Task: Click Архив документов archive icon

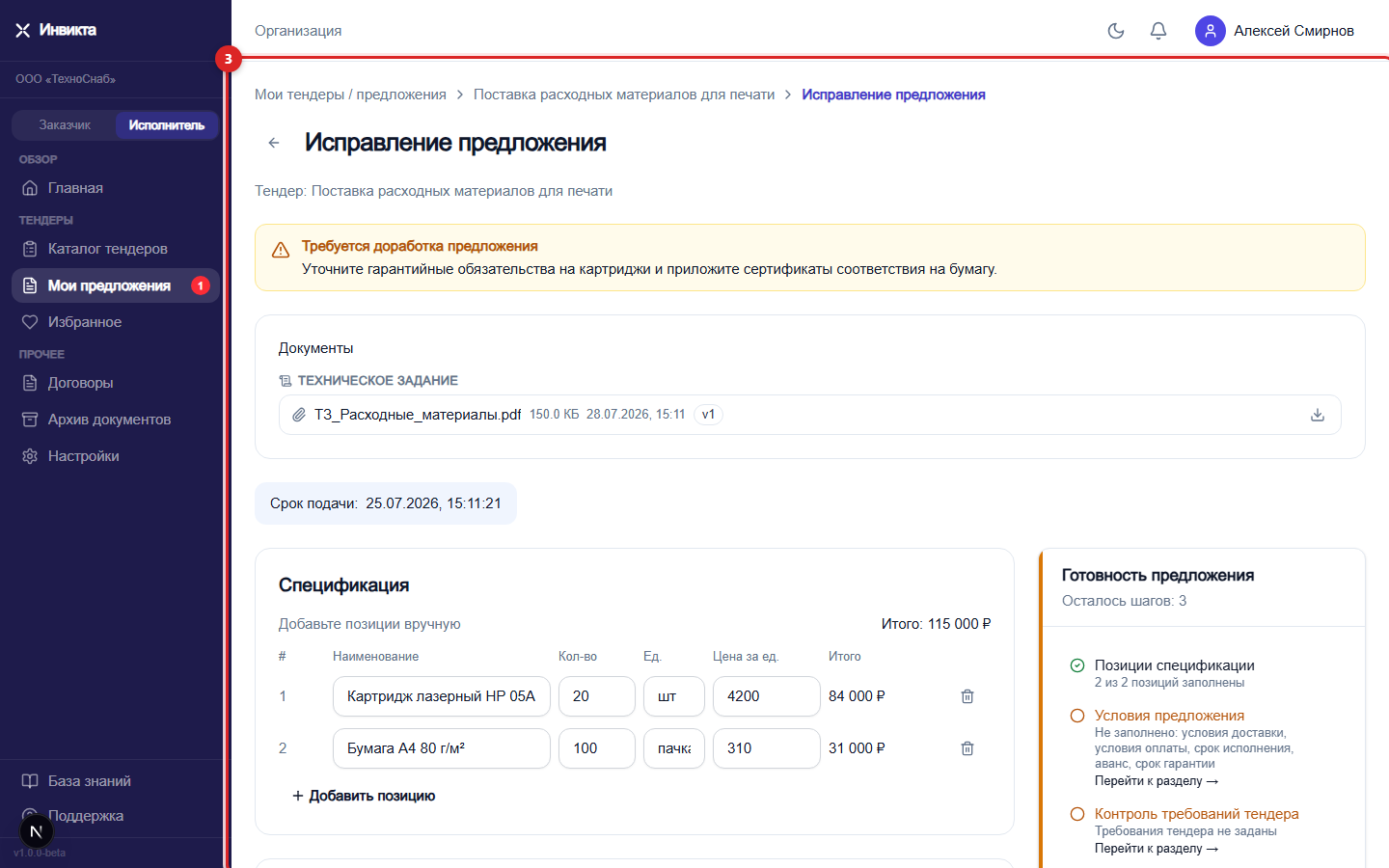Action: pyautogui.click(x=30, y=420)
